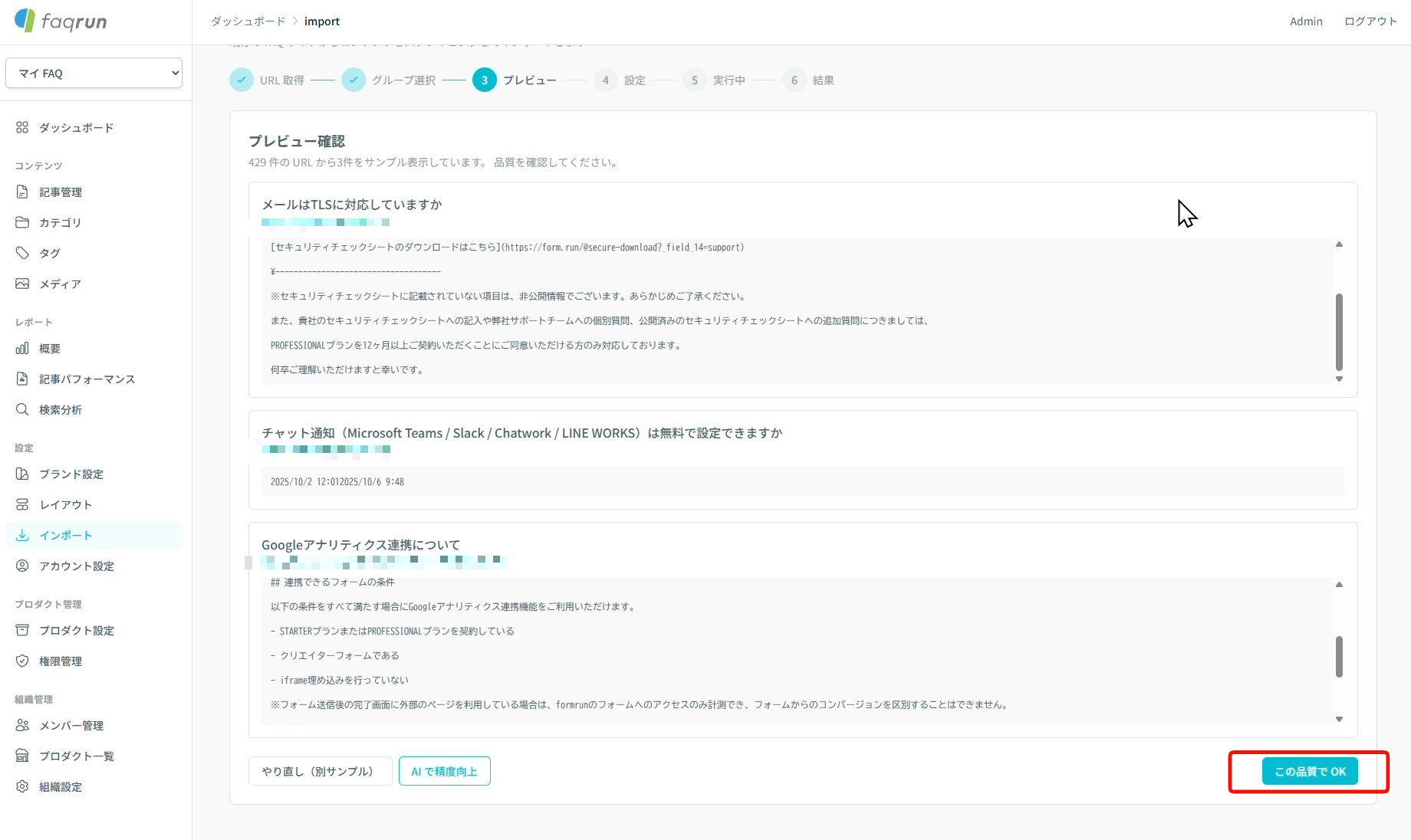Confirm with この品質で OK button
The width and height of the screenshot is (1411, 840).
click(x=1310, y=771)
